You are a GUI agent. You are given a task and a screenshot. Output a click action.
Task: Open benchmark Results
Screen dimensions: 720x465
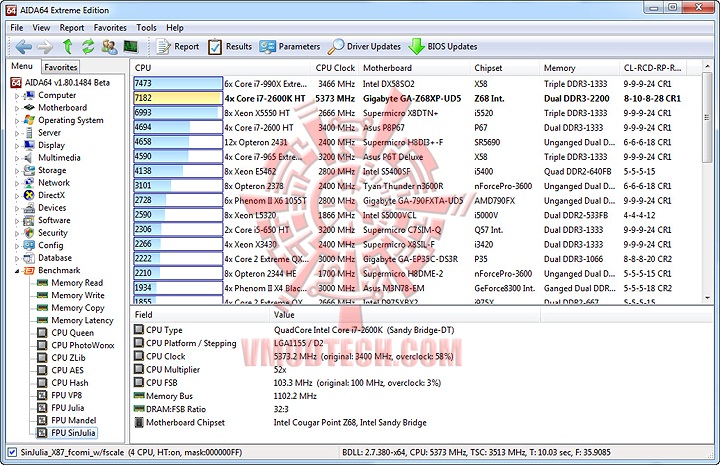tap(231, 46)
